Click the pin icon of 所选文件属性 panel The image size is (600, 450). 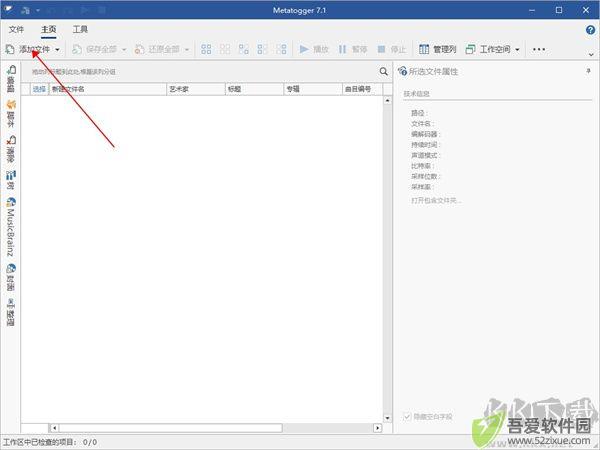point(588,71)
